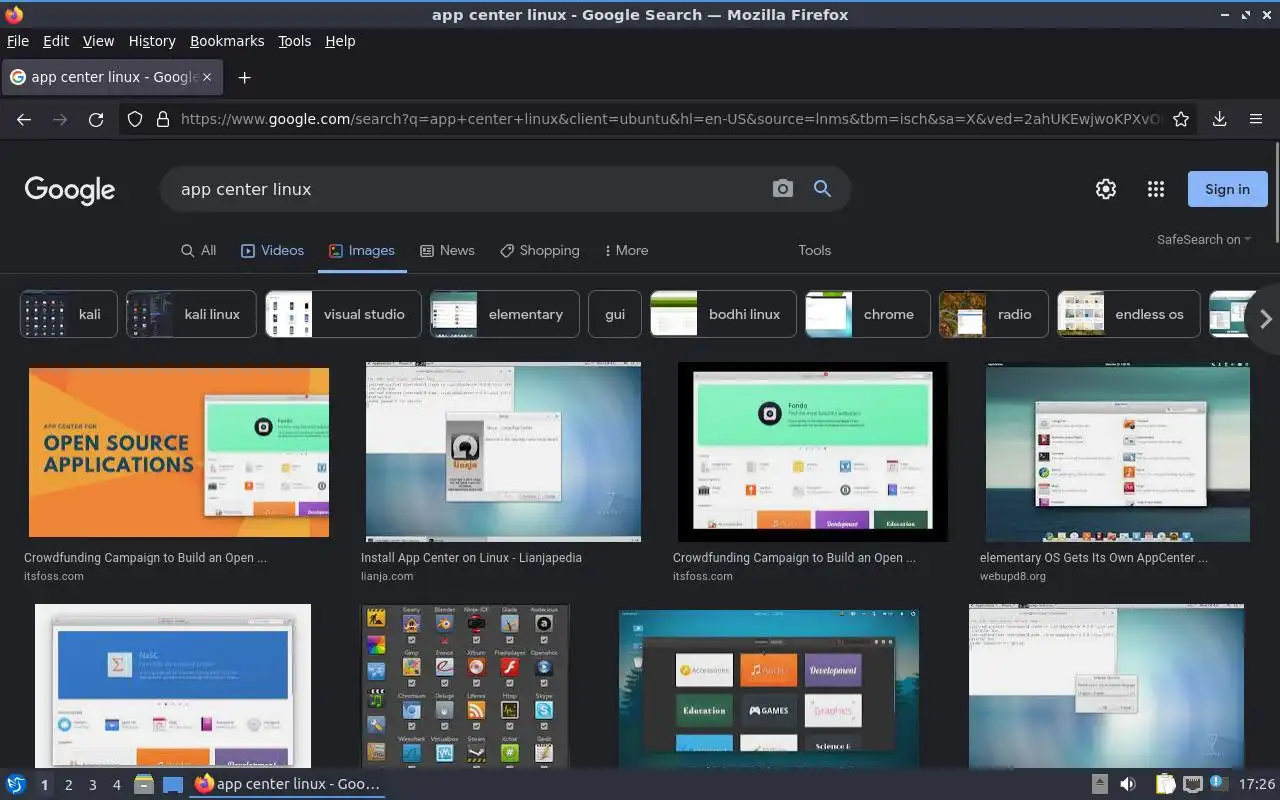
Task: Open network status tray icon
Action: (x=1192, y=784)
